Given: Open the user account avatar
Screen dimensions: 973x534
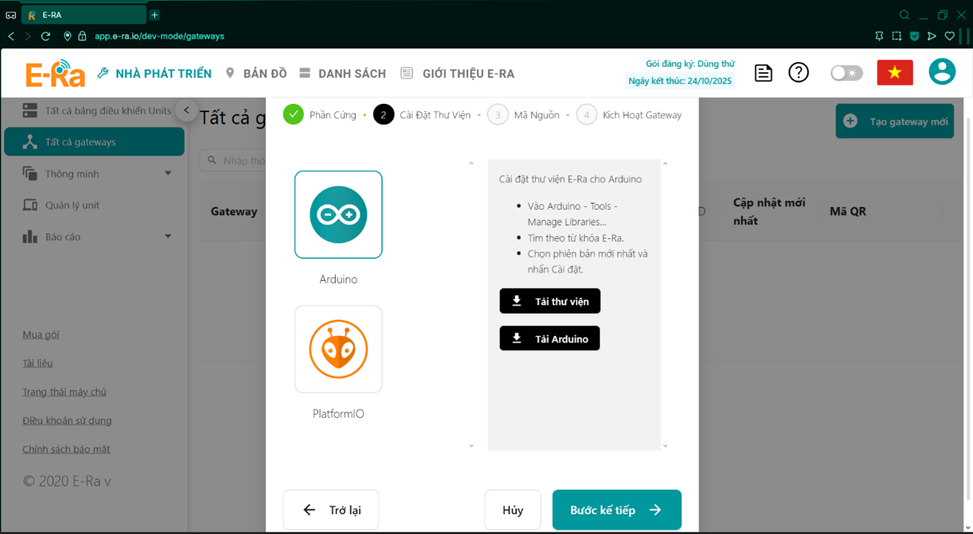Looking at the screenshot, I should 942,72.
